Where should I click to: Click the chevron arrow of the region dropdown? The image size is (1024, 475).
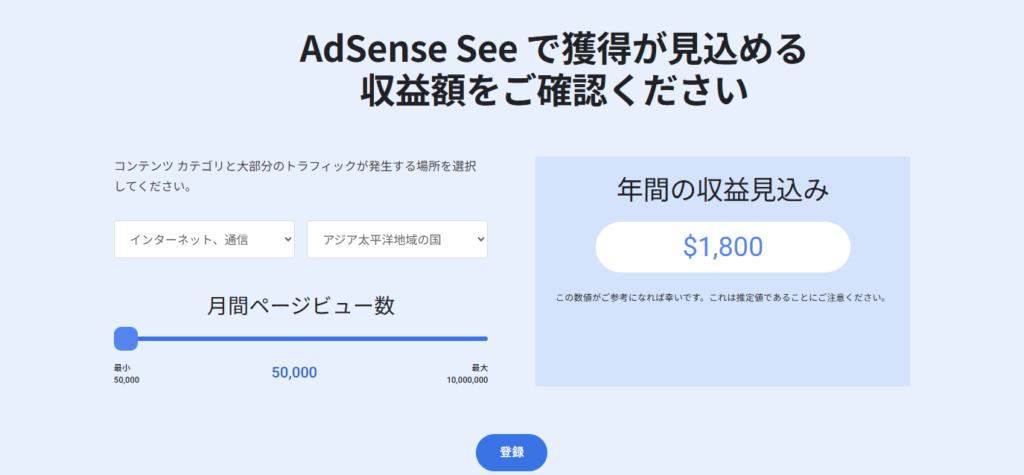click(x=480, y=240)
